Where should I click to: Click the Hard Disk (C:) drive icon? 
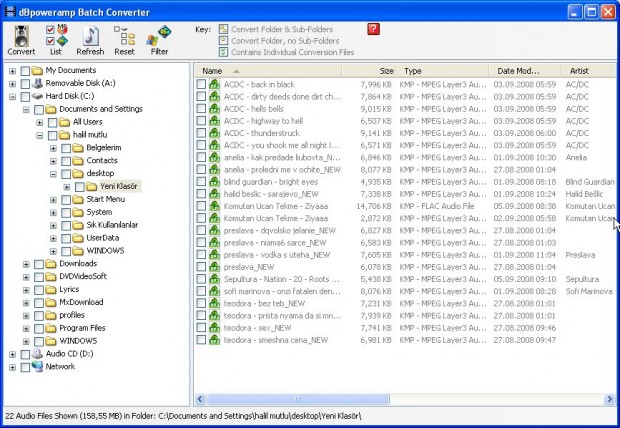pos(37,96)
